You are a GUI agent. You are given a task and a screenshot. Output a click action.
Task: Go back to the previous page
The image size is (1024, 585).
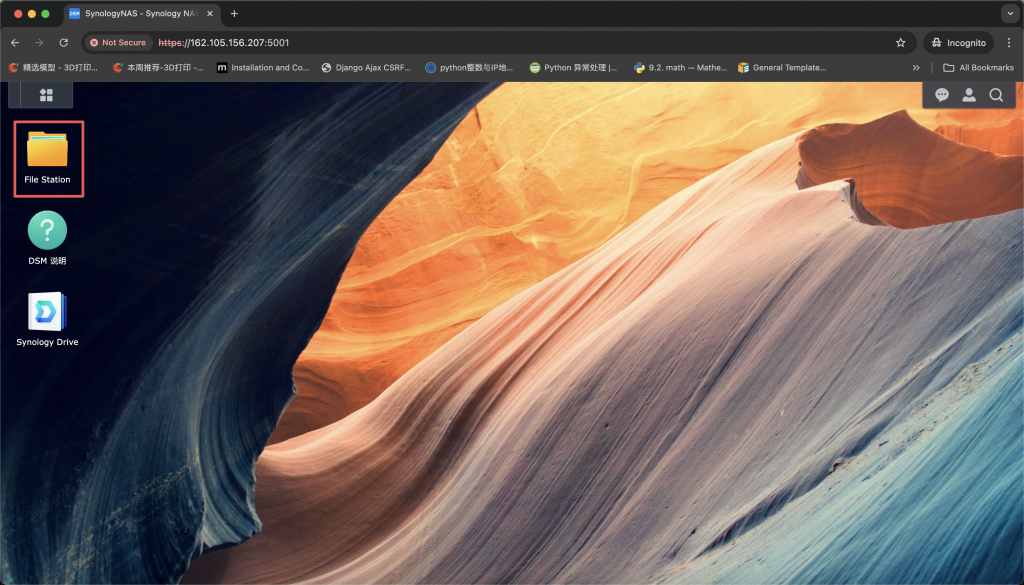pos(15,43)
